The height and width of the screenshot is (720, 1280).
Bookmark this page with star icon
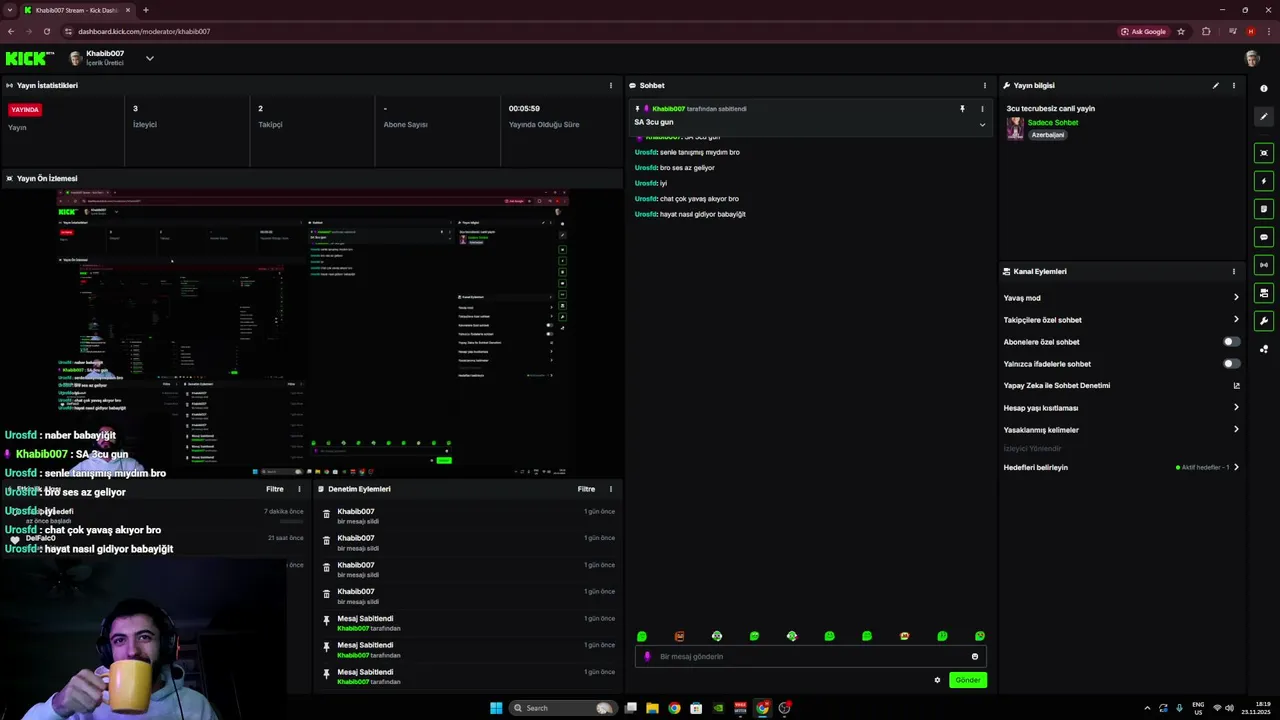tap(1181, 31)
